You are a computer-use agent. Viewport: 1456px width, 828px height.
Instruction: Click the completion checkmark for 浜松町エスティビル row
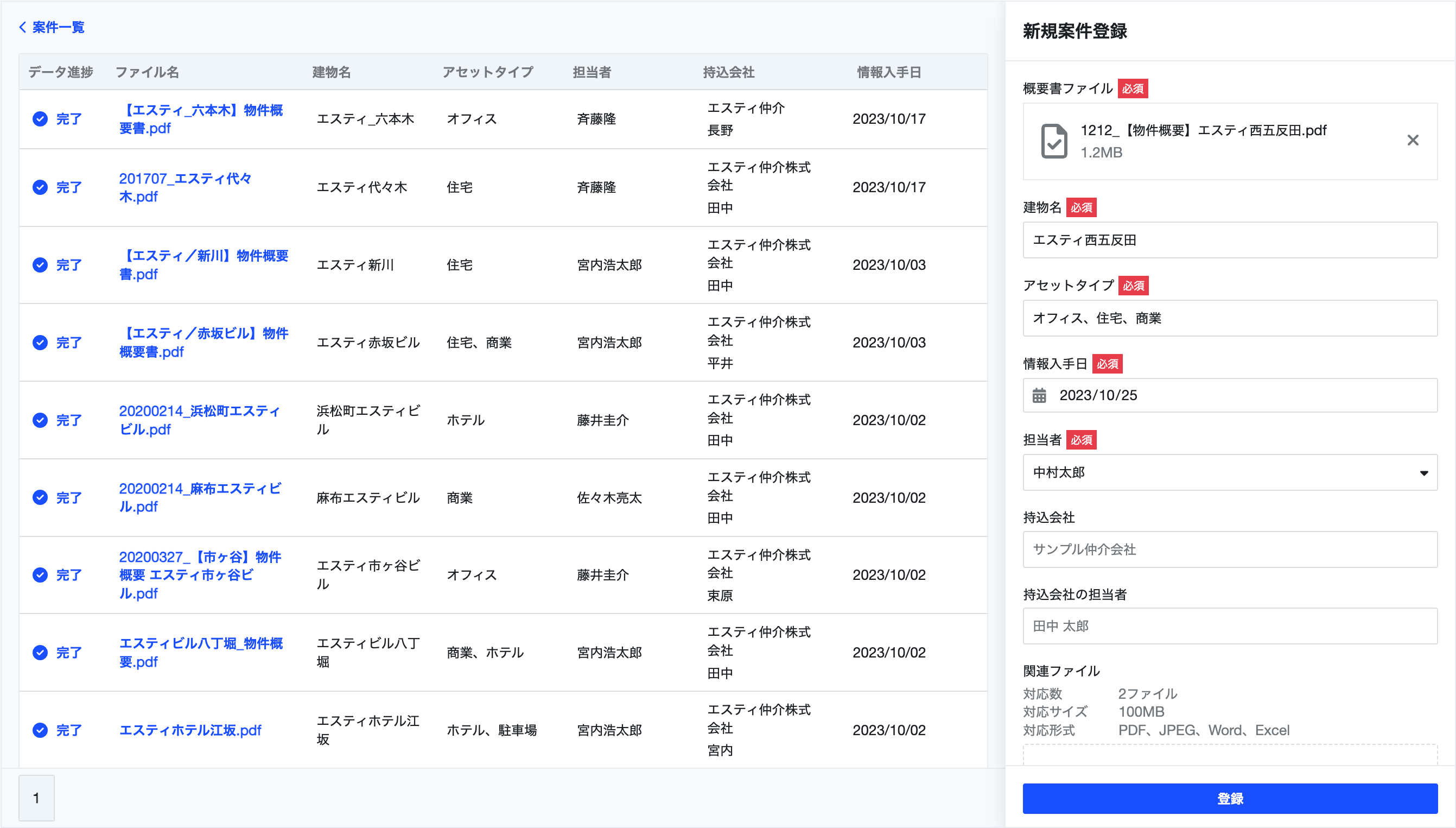coord(40,420)
